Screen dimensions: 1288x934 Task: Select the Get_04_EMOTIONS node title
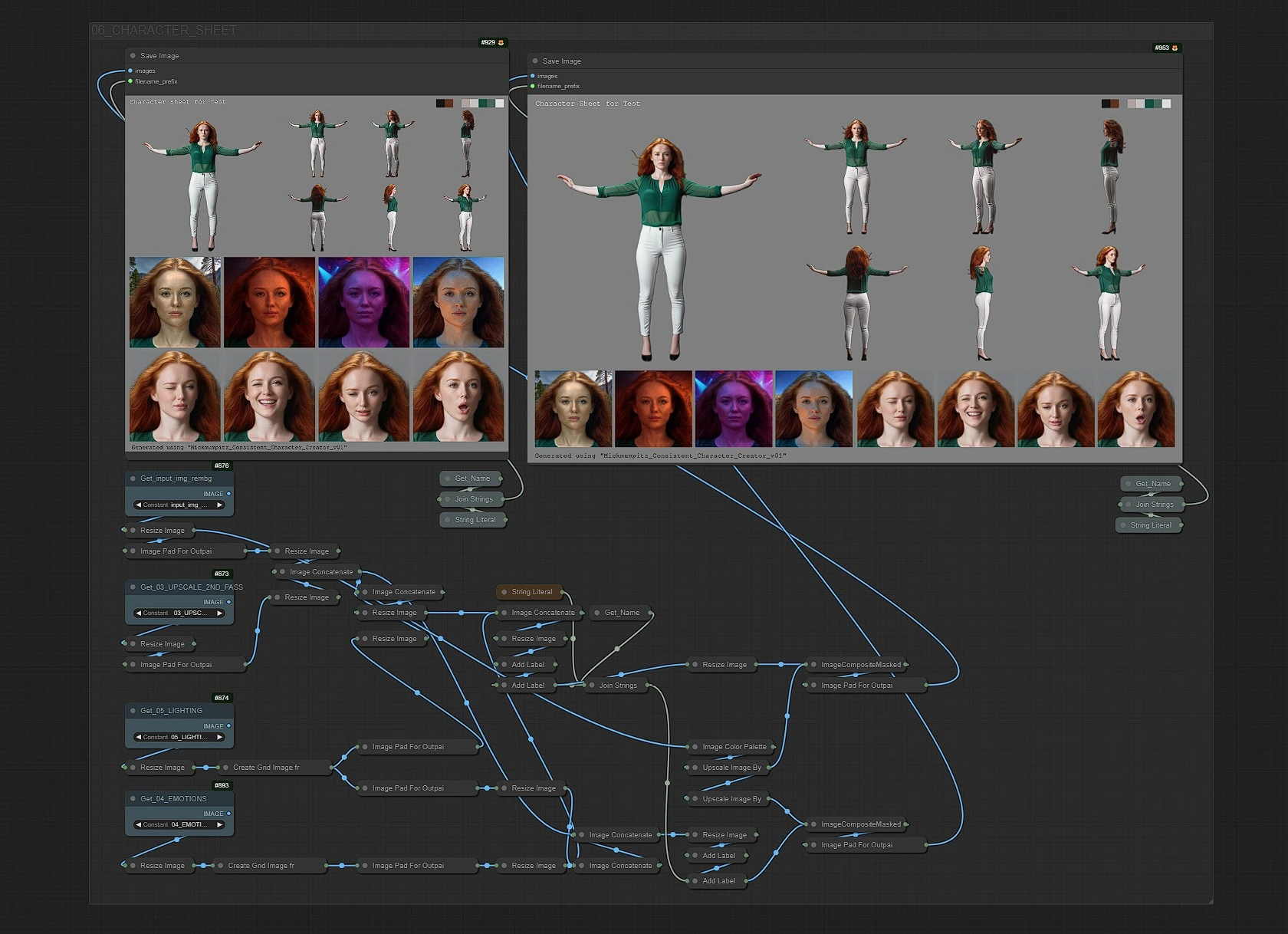click(x=173, y=798)
